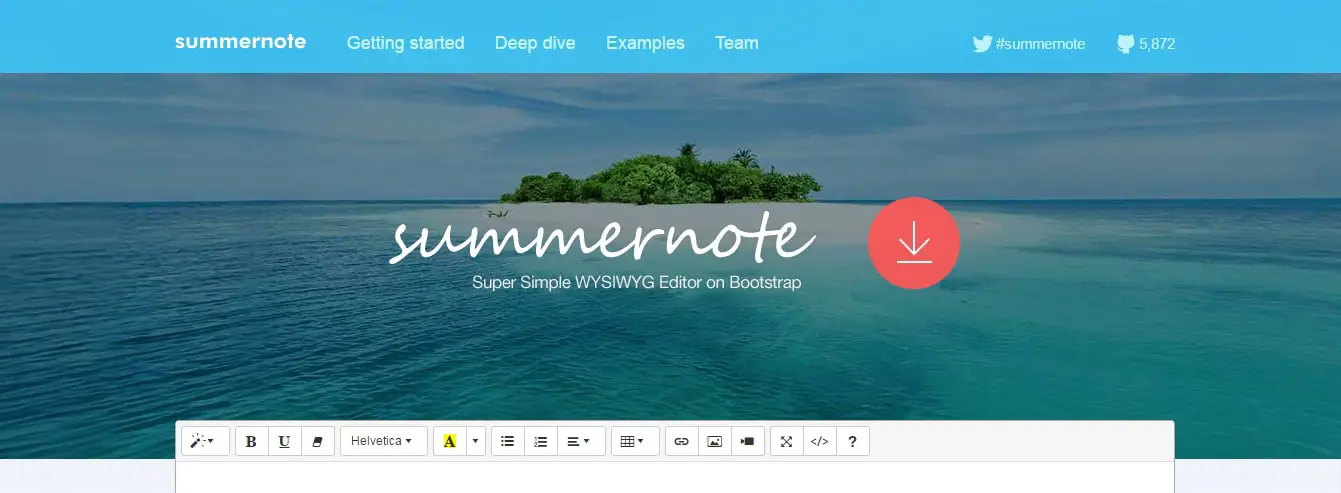
Task: Click the eraser remove font style icon
Action: 318,441
